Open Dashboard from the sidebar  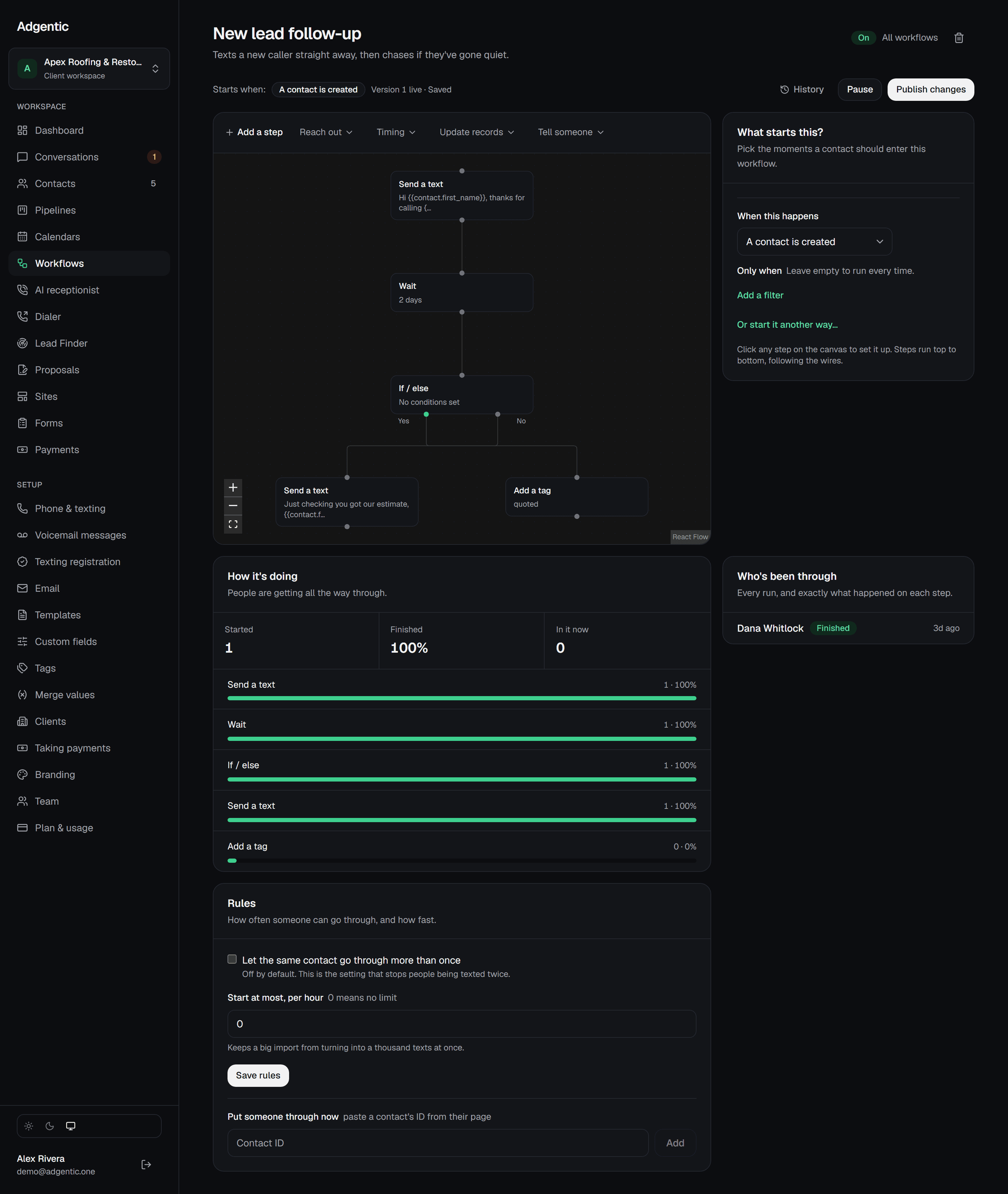pyautogui.click(x=89, y=130)
